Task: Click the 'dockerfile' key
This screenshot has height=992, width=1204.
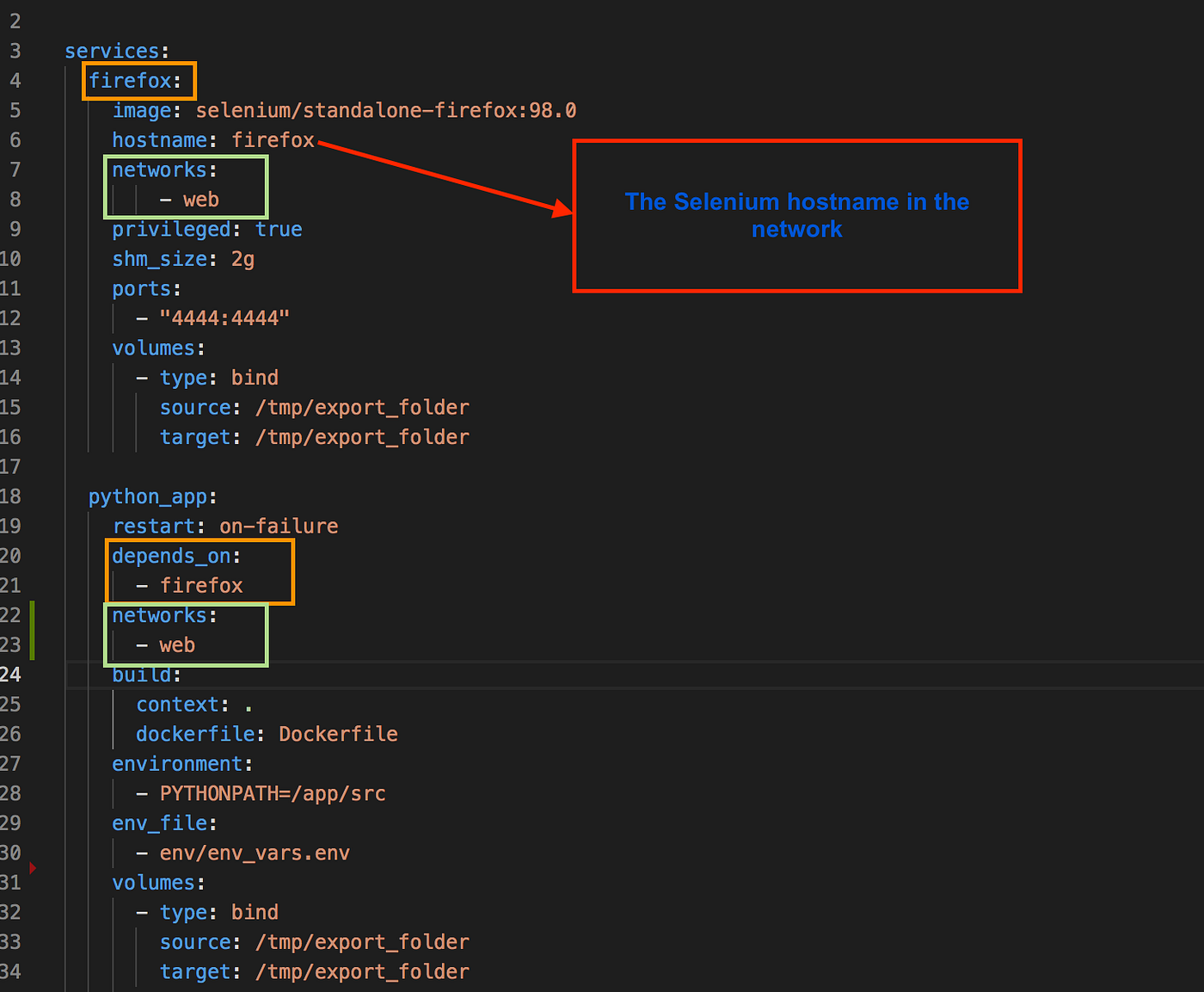Action: pos(195,735)
